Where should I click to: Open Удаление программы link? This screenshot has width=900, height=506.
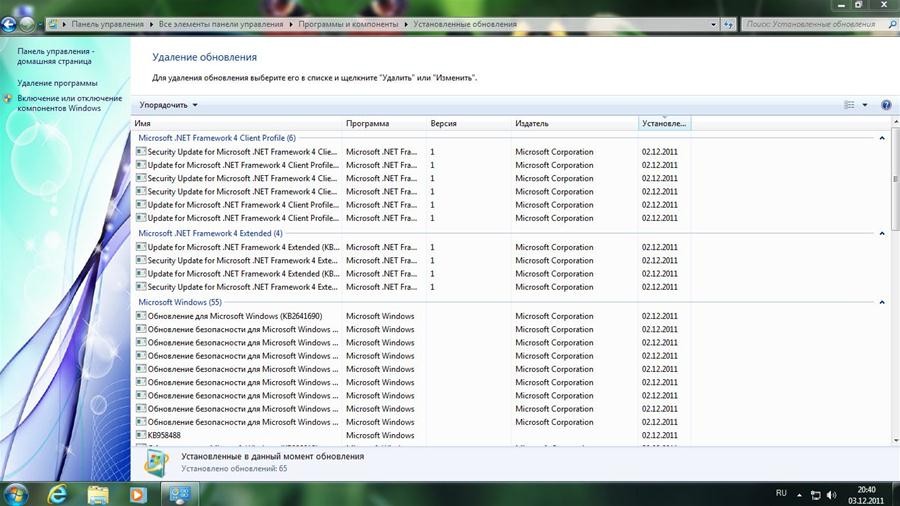57,83
